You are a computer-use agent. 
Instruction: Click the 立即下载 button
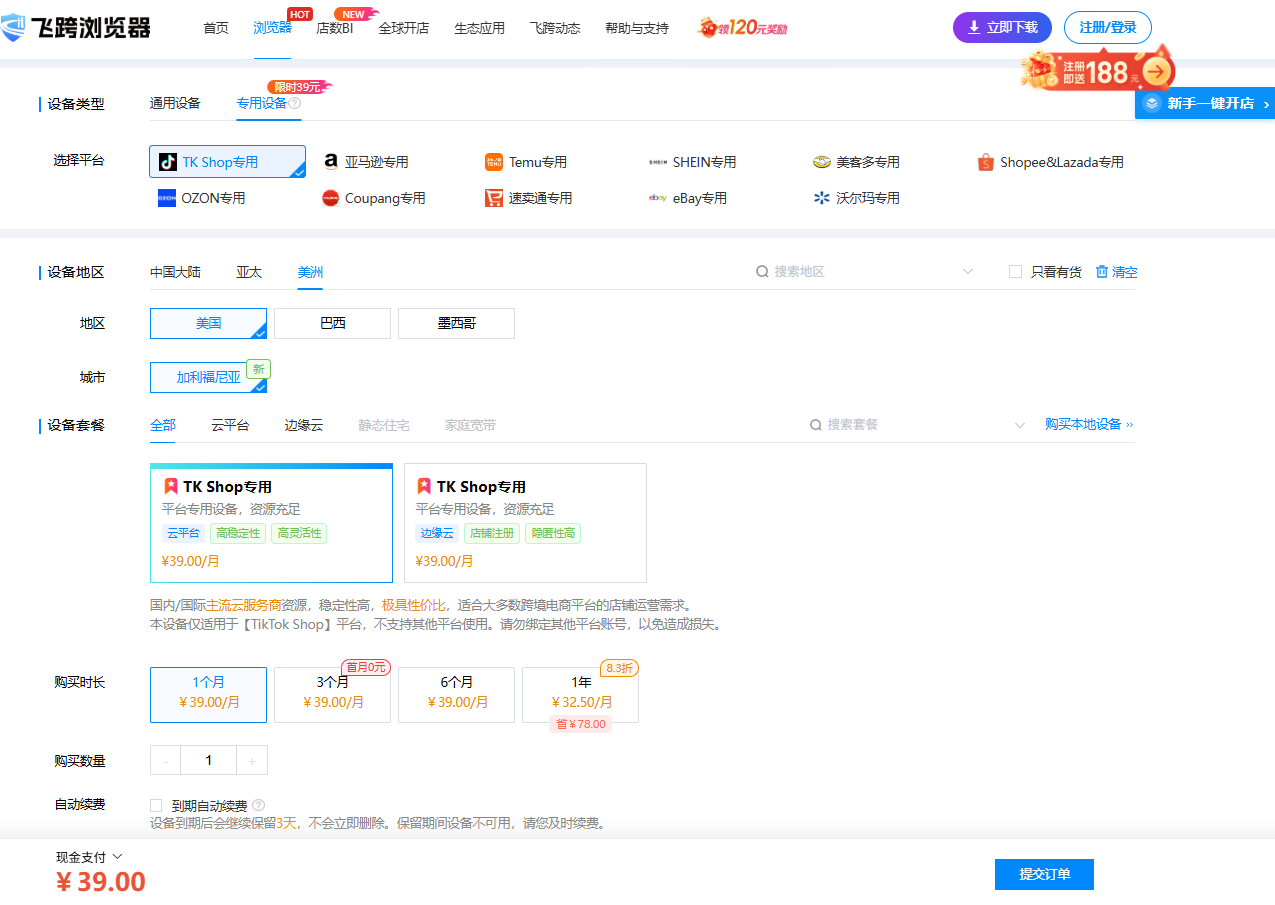point(1002,27)
